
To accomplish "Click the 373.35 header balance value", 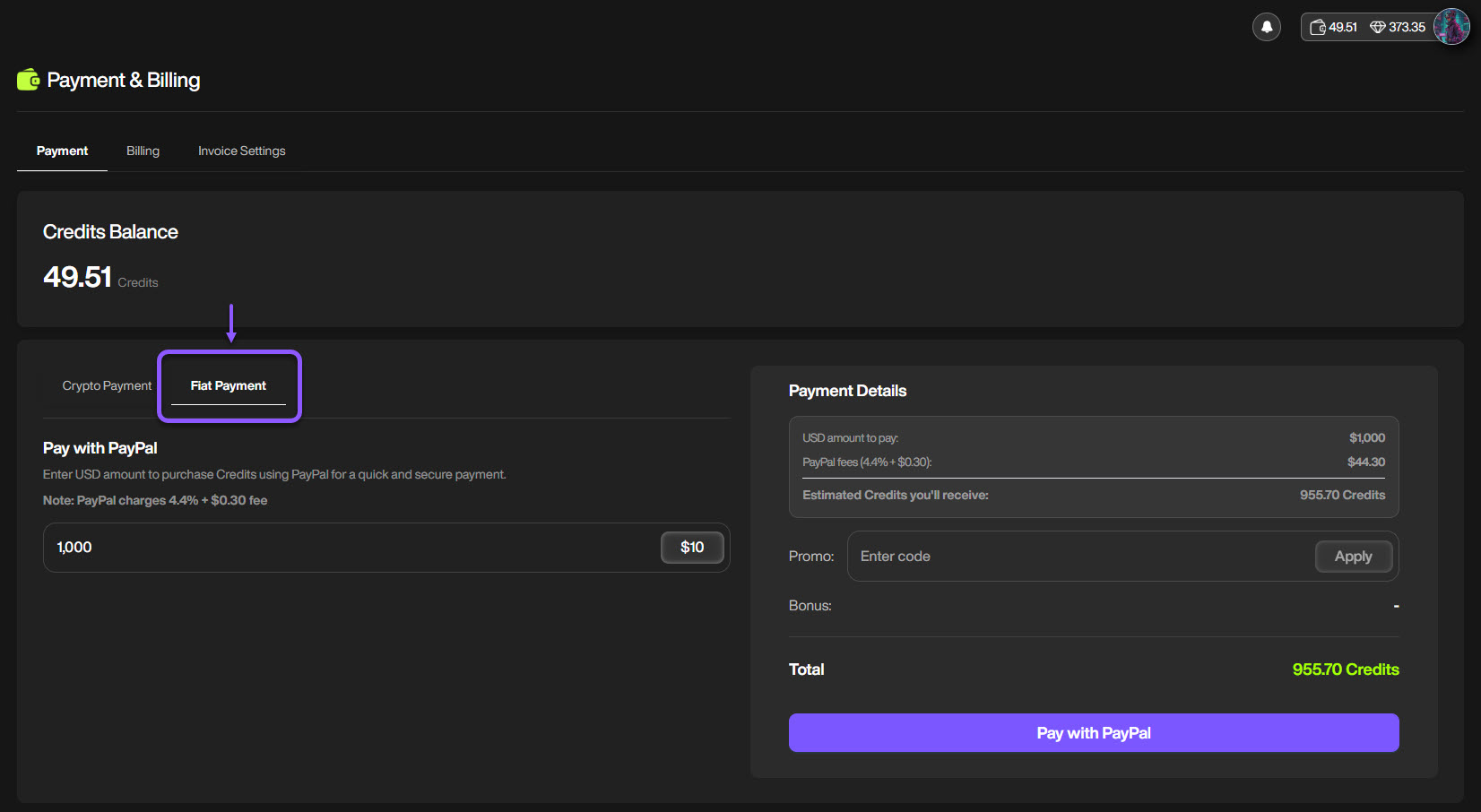I will (x=1407, y=27).
